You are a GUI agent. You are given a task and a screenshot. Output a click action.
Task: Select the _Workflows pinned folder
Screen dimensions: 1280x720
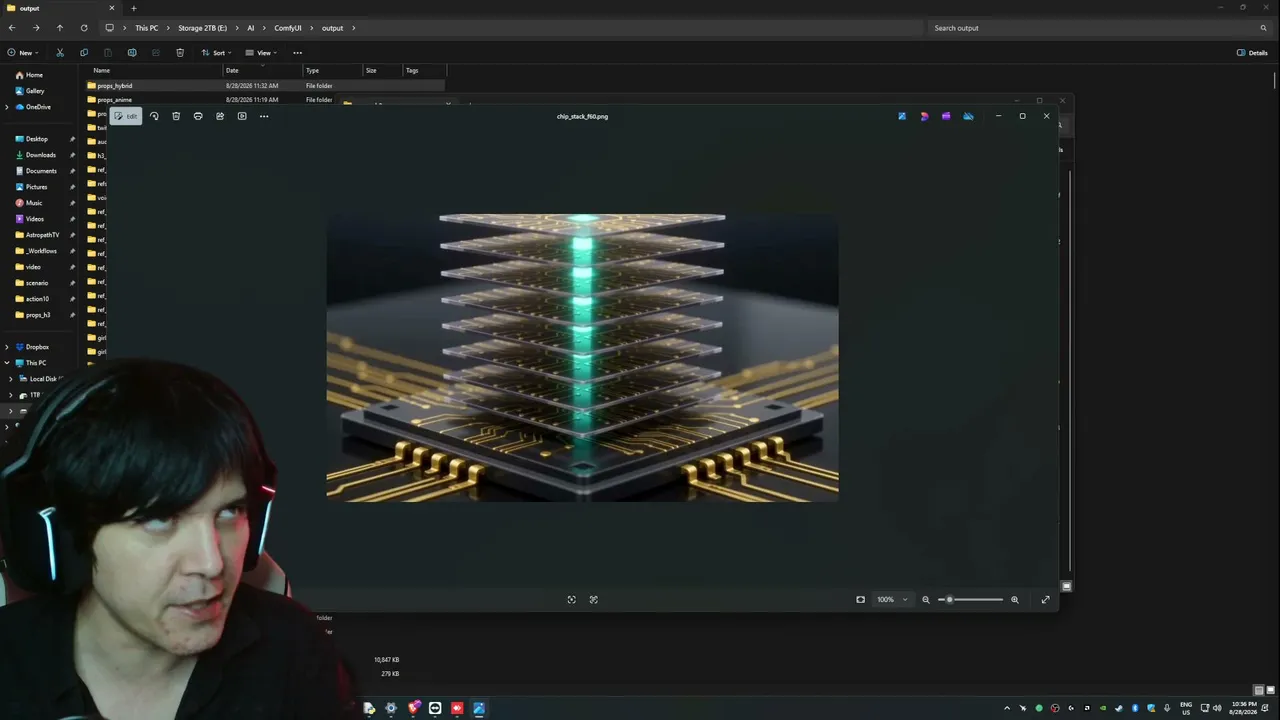click(x=41, y=251)
